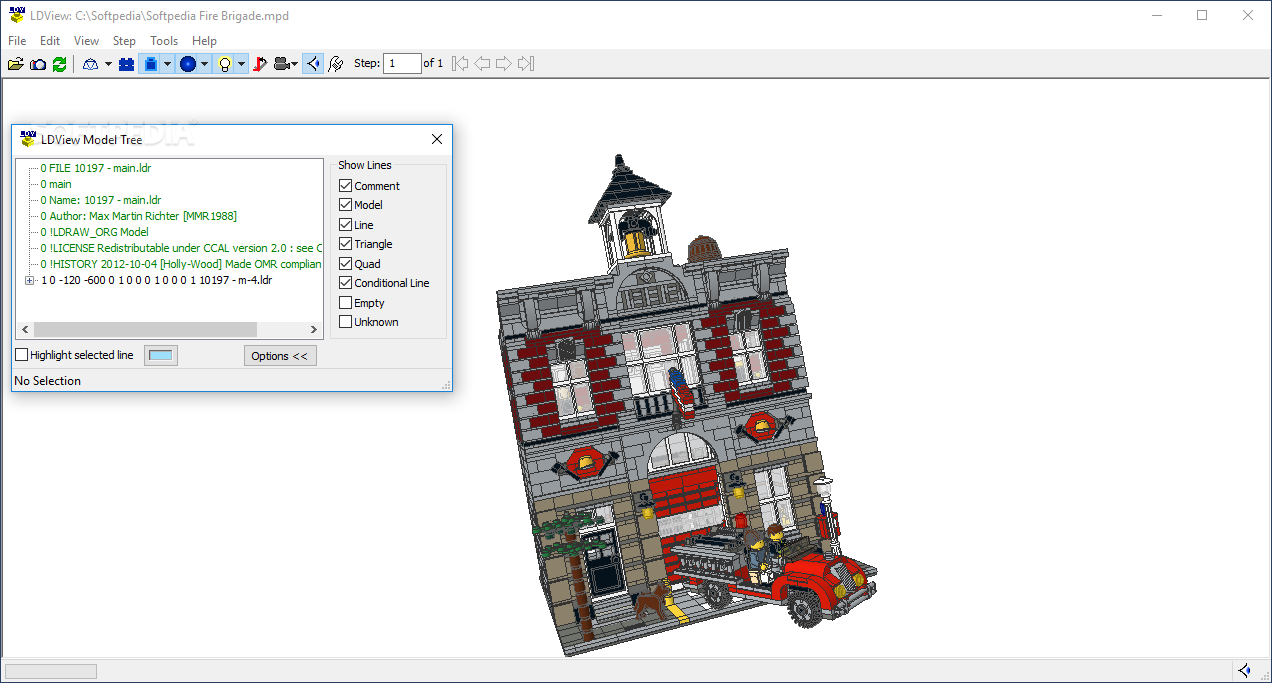The image size is (1272, 683).
Task: Click the Step number input field
Action: point(402,64)
